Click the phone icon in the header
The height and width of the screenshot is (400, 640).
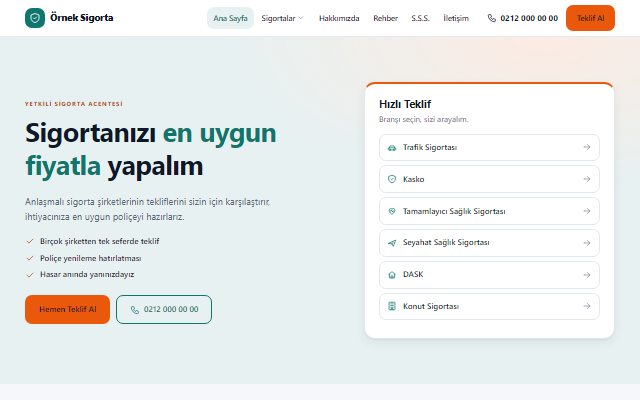(492, 18)
